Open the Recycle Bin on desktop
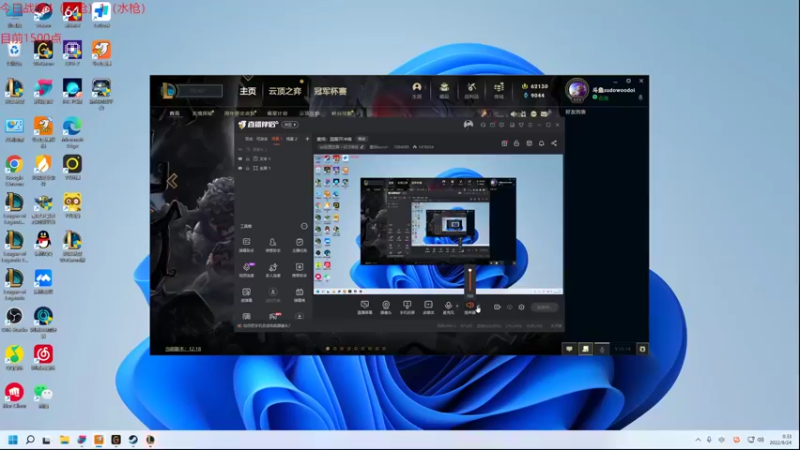Image resolution: width=800 pixels, height=450 pixels. (14, 54)
